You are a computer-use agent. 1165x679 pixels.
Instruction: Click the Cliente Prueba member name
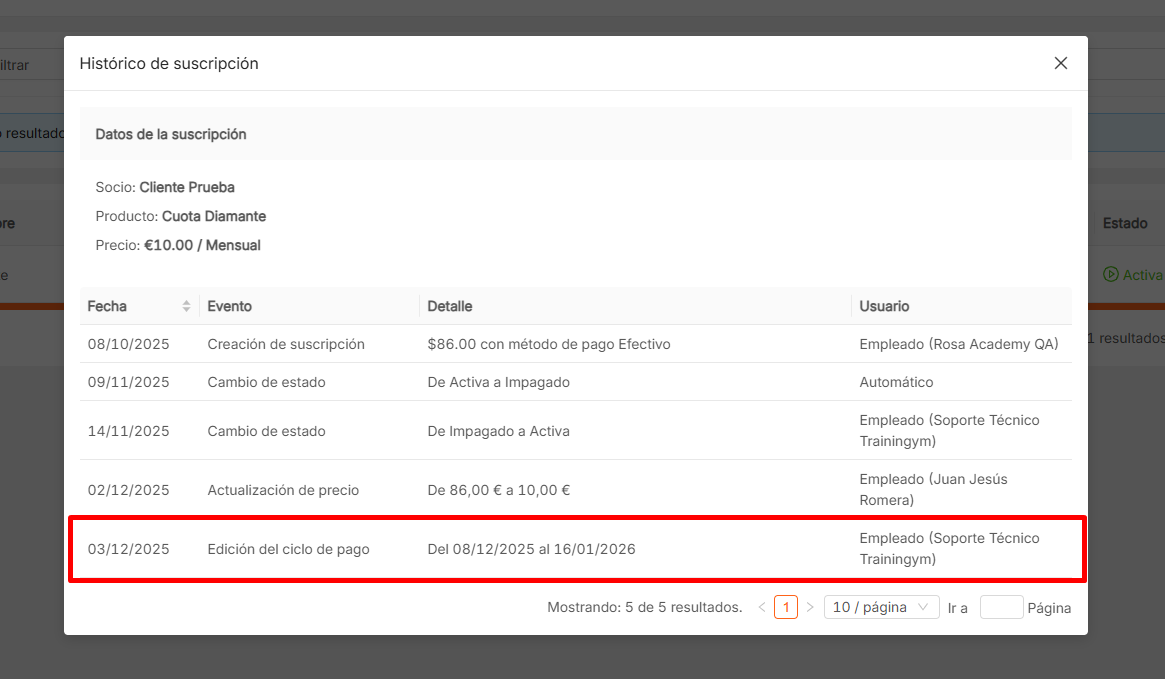pyautogui.click(x=187, y=187)
